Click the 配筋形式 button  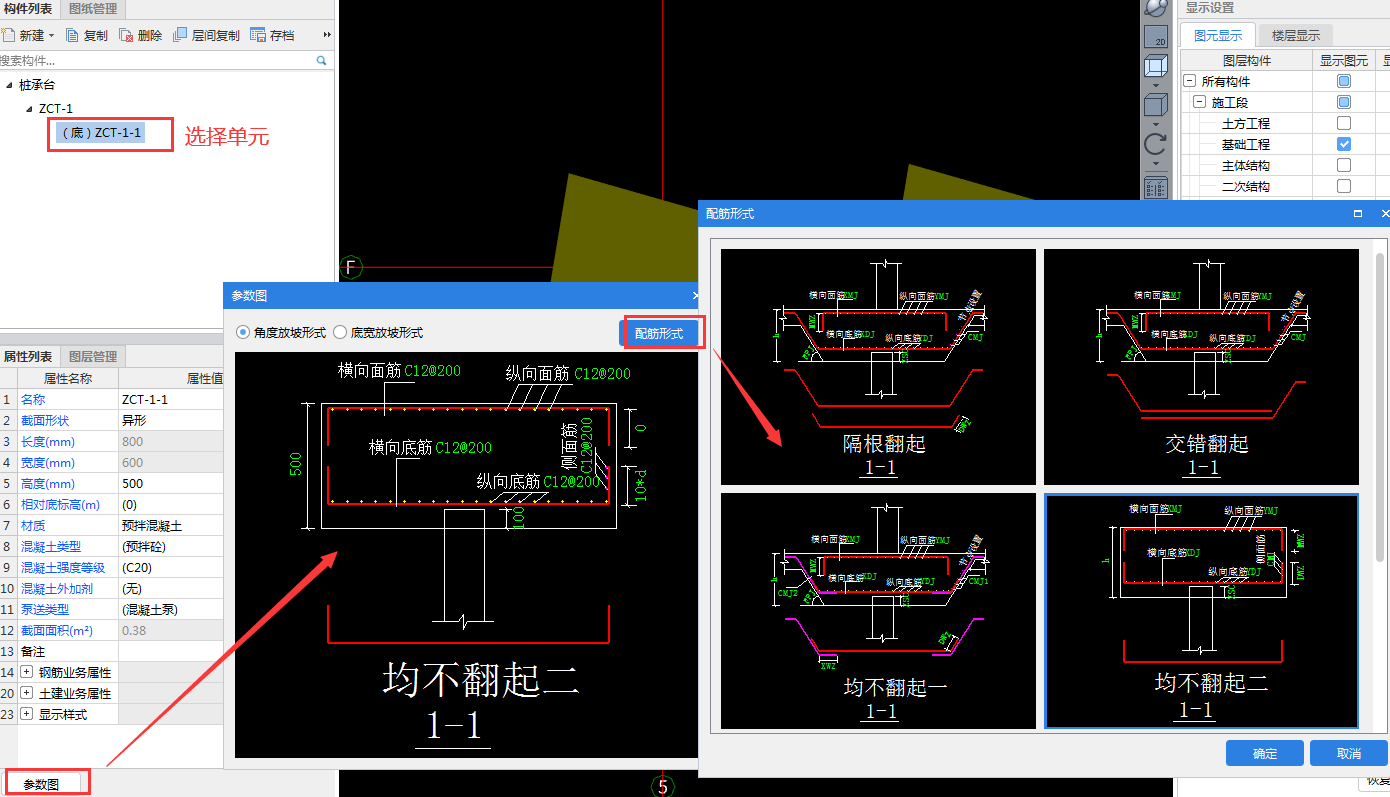coord(659,333)
